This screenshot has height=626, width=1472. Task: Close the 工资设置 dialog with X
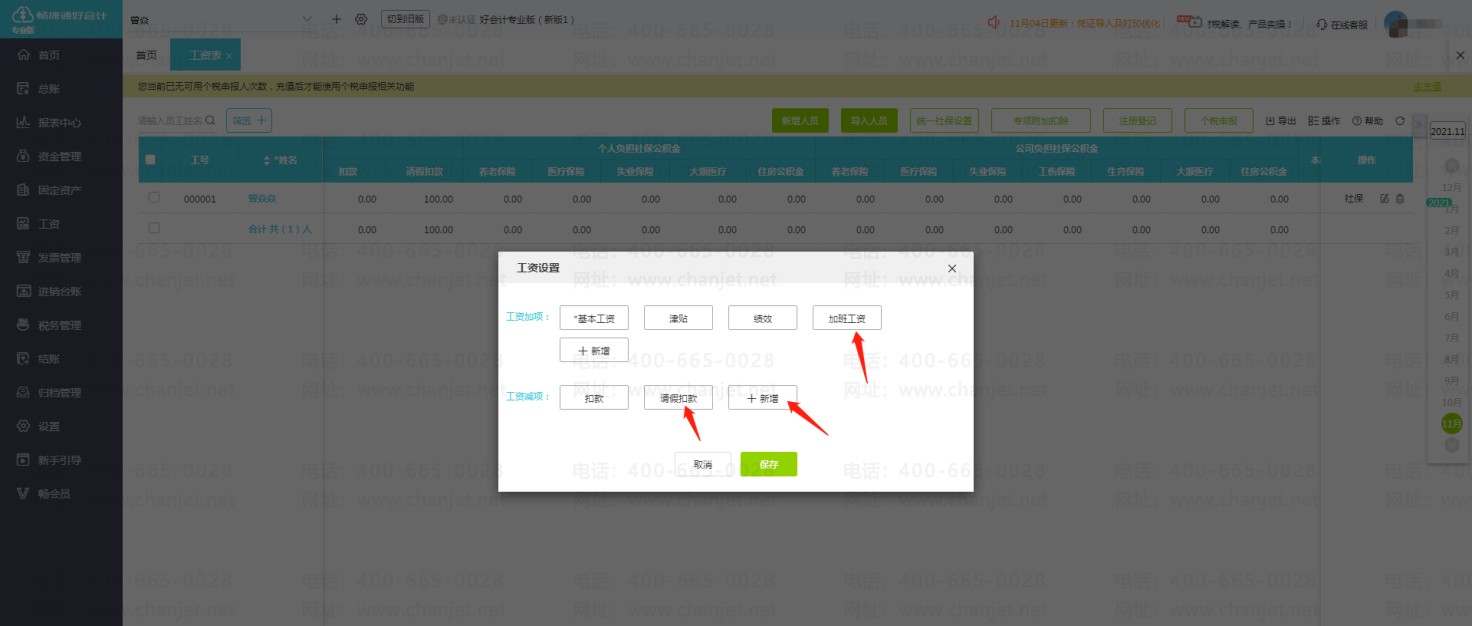click(951, 269)
